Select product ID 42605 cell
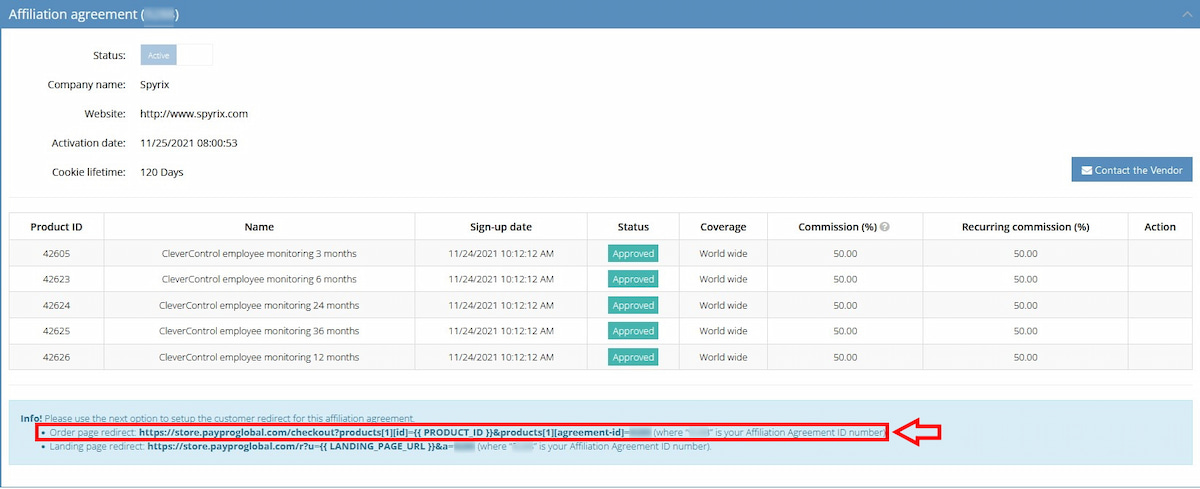This screenshot has height=489, width=1200. (56, 253)
